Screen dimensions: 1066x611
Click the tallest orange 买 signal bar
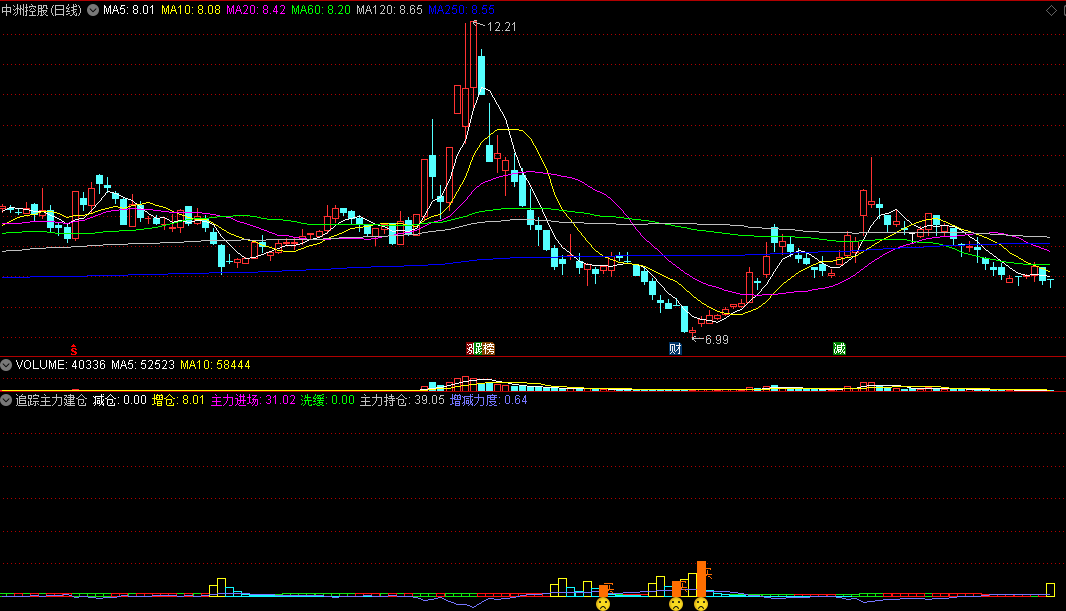(701, 579)
